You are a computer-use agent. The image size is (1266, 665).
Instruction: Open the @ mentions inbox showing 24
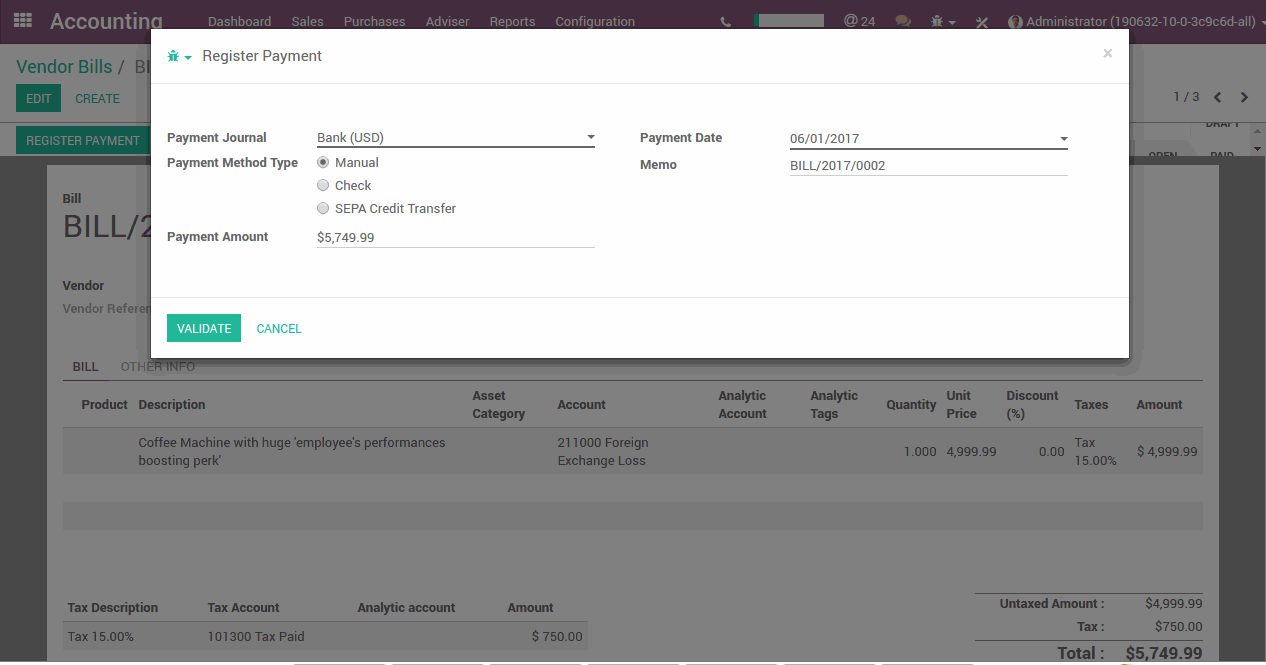click(858, 21)
